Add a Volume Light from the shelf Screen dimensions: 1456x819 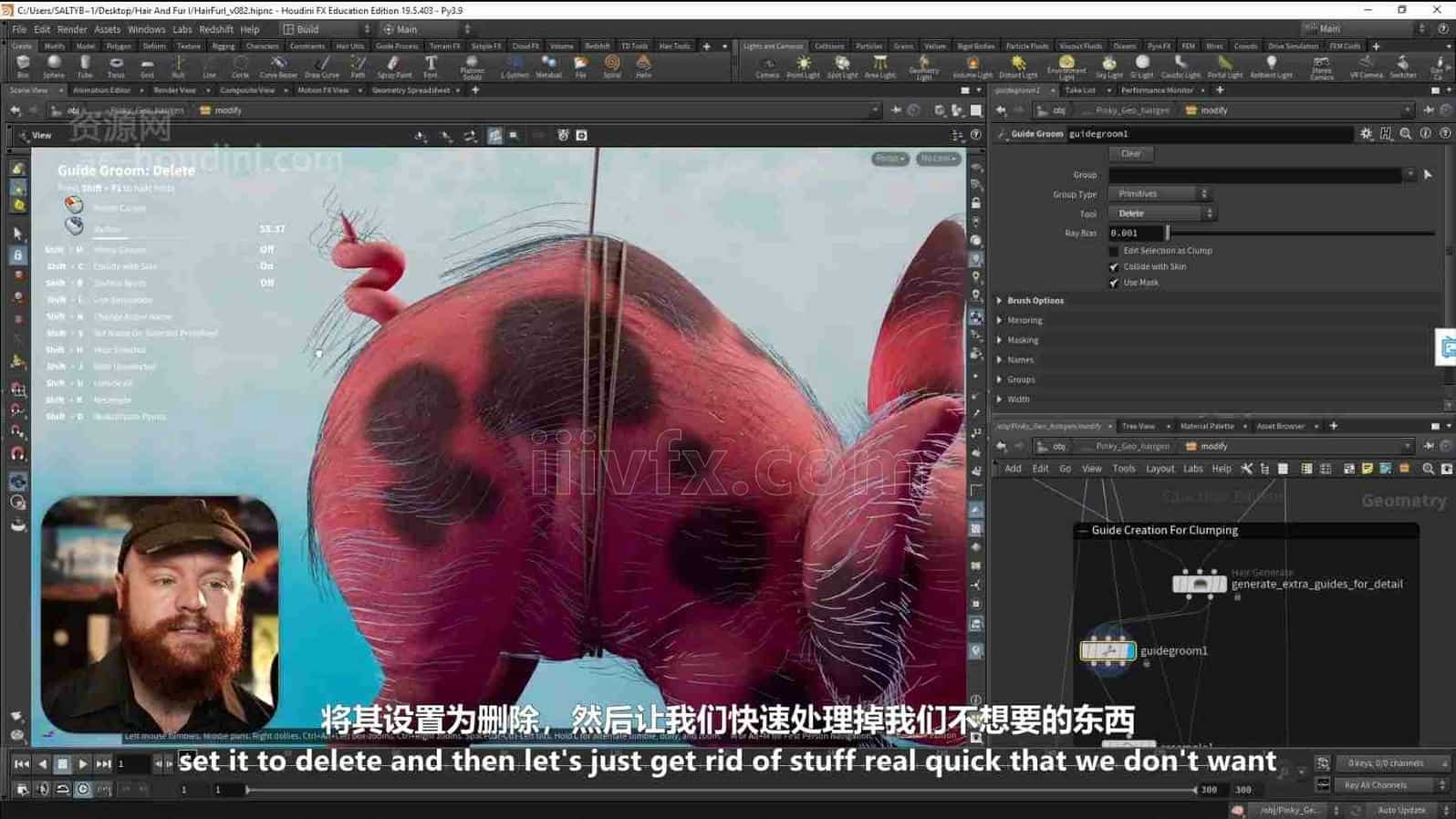[972, 67]
